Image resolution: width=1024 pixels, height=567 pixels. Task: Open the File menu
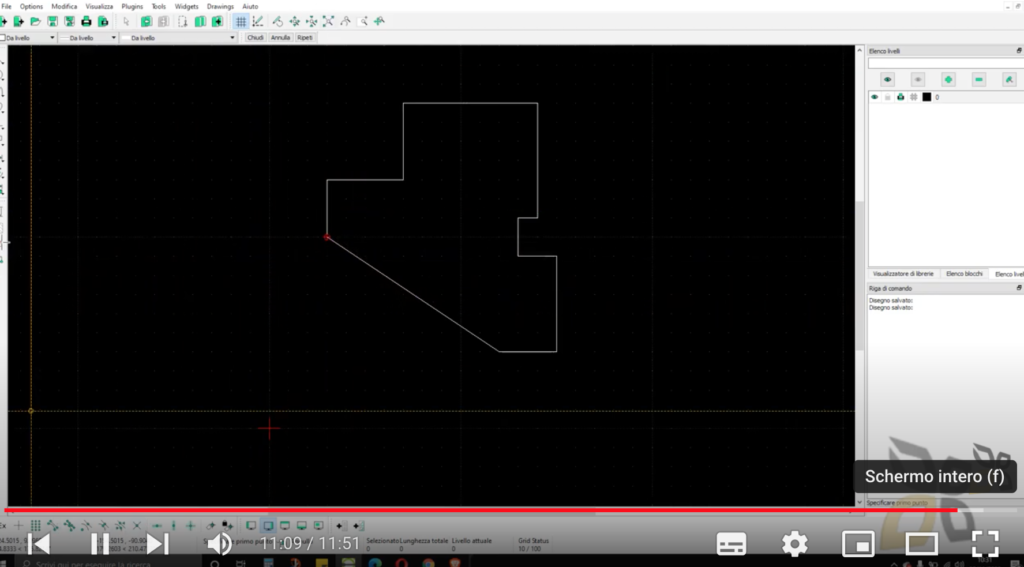(x=6, y=7)
